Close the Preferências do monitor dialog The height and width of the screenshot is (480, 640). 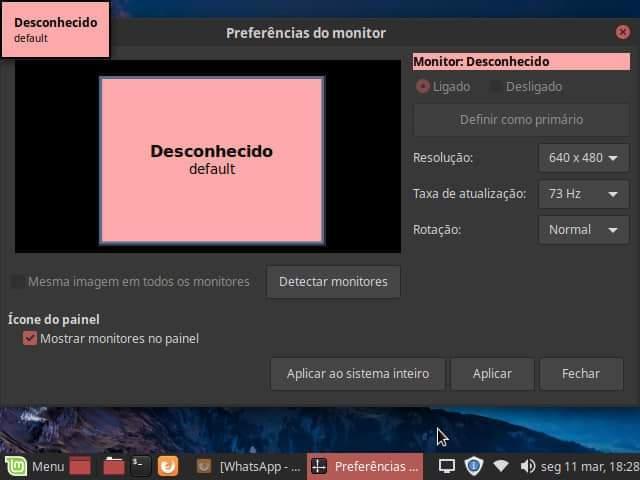point(622,32)
